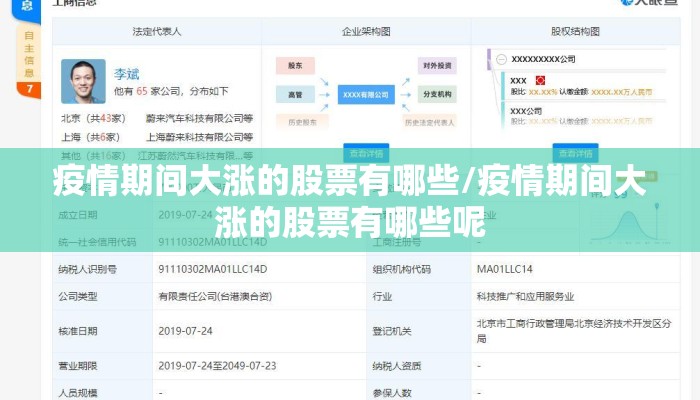This screenshot has height=400, width=700.
Task: Click the central XXXX有限公司 node
Action: click(366, 95)
